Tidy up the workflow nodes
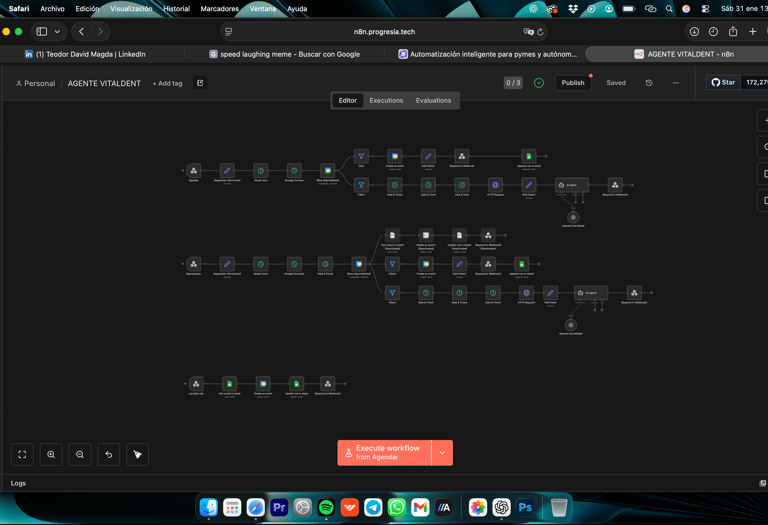The image size is (768, 525). pyautogui.click(x=138, y=454)
